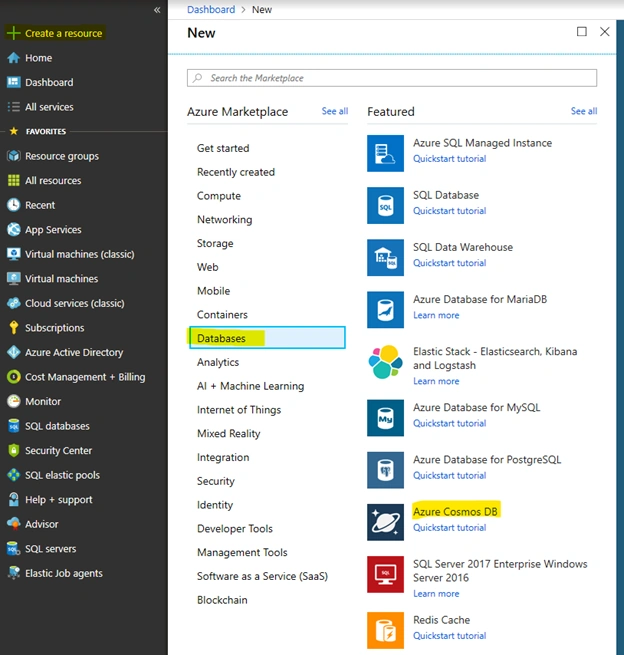Click the All services list icon
This screenshot has width=624, height=655.
pos(13,107)
